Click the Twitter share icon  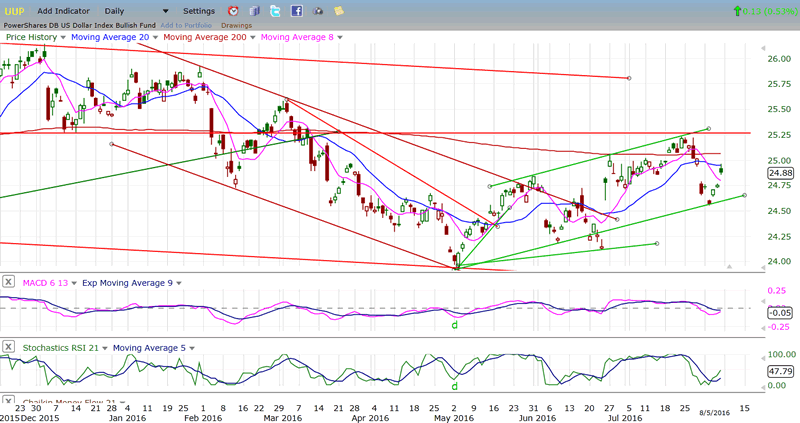click(276, 10)
